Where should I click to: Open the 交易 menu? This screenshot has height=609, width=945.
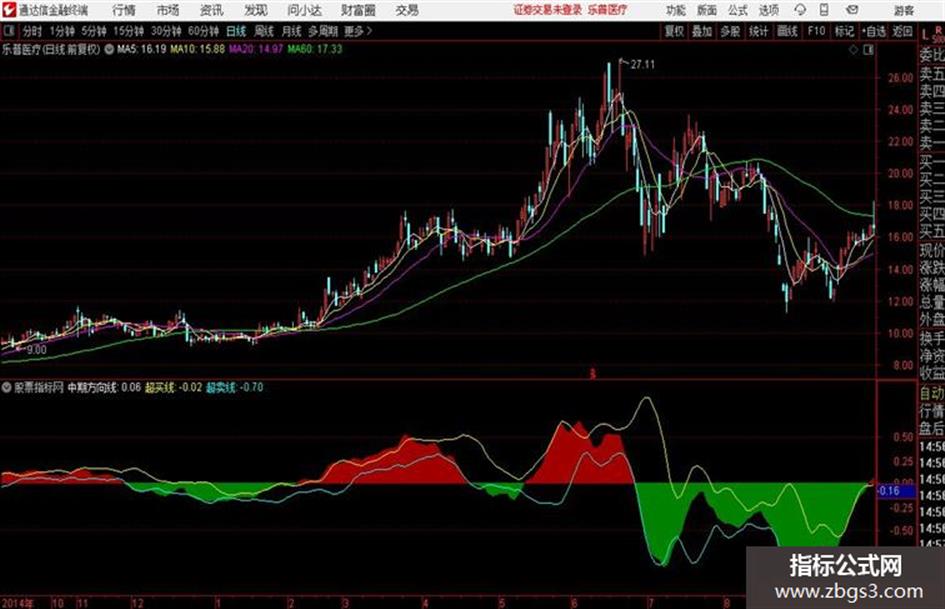pyautogui.click(x=407, y=10)
